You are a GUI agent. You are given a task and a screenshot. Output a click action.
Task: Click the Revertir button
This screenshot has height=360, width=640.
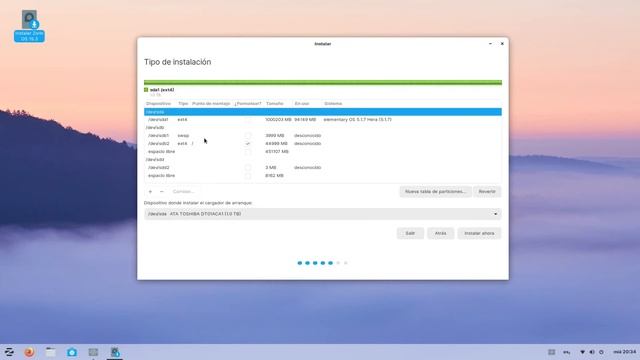(x=487, y=191)
